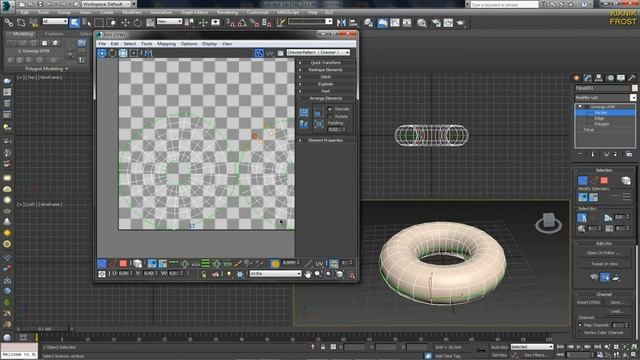Click the Tweak In View button
This screenshot has height=360, width=640.
click(604, 264)
